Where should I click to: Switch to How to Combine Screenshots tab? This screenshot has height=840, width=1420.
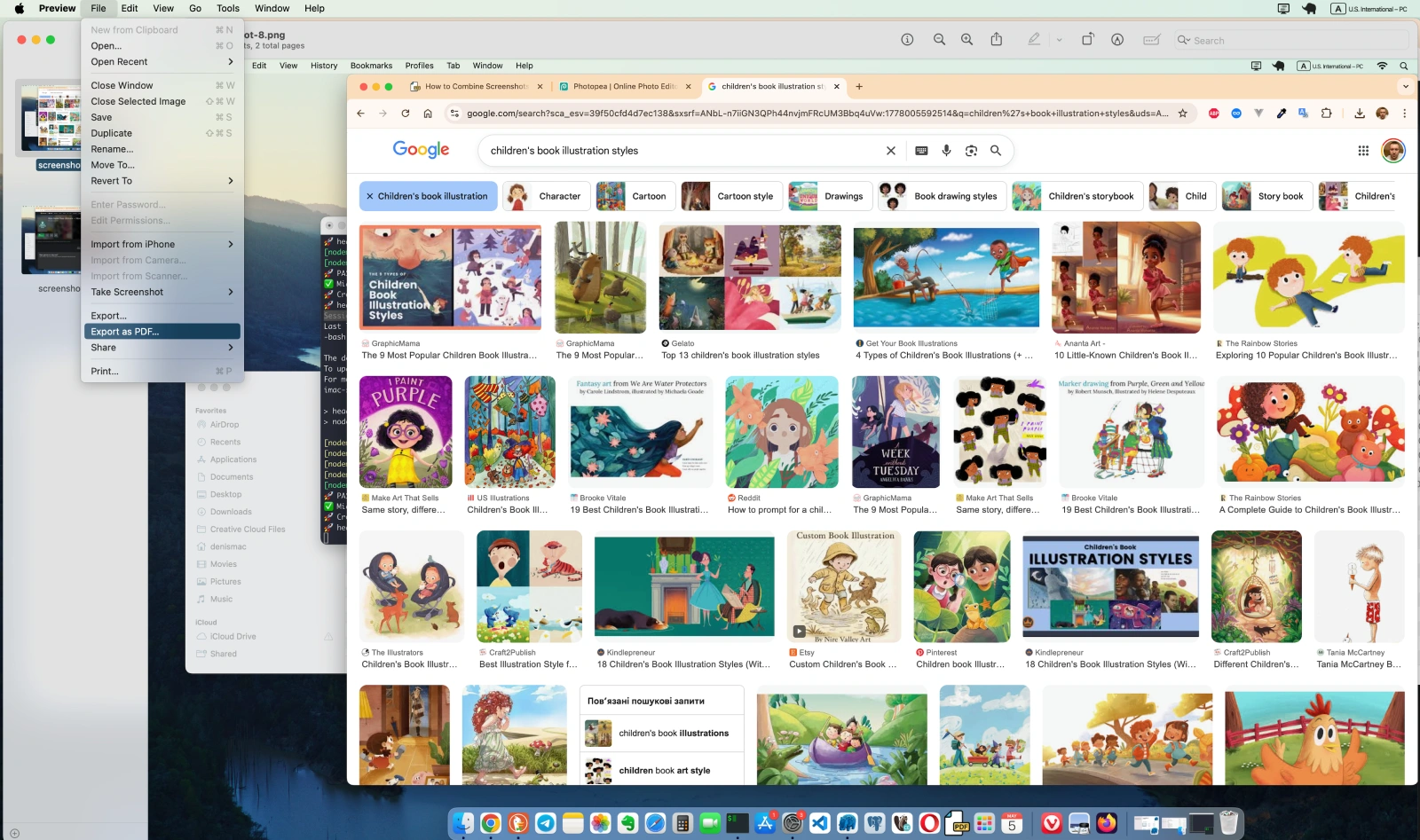[x=477, y=87]
